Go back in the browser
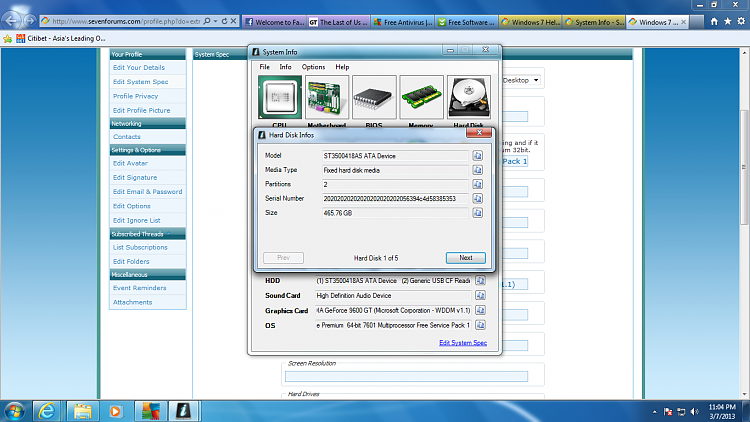 click(x=11, y=21)
